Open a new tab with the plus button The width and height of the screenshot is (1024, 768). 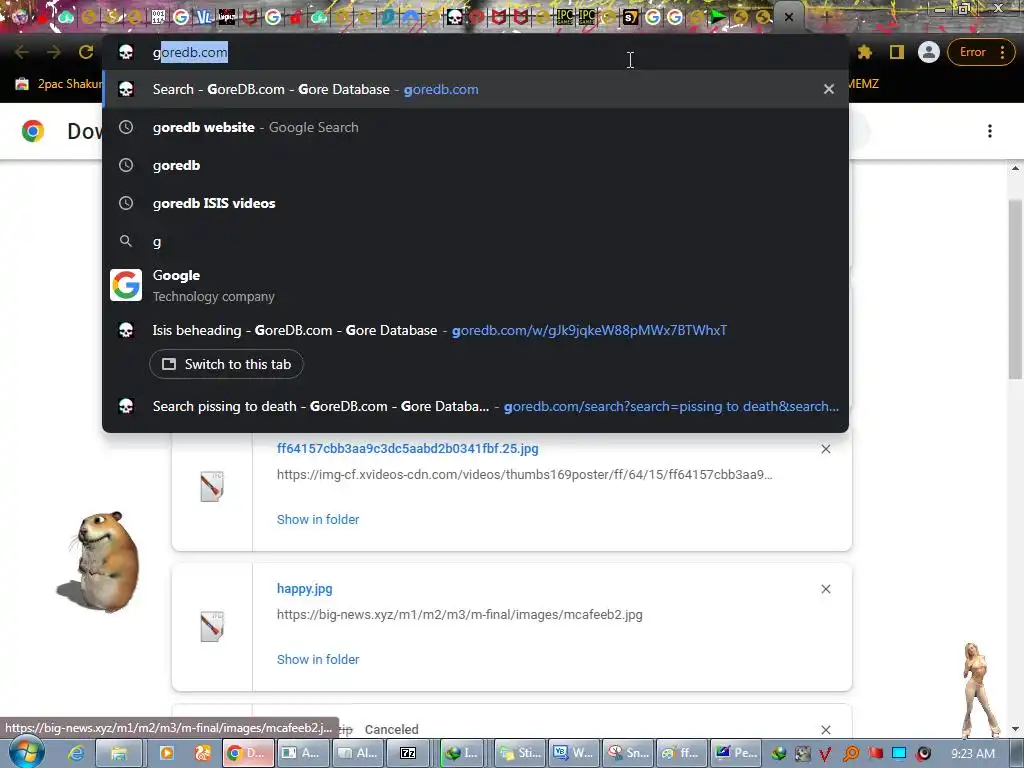826,17
